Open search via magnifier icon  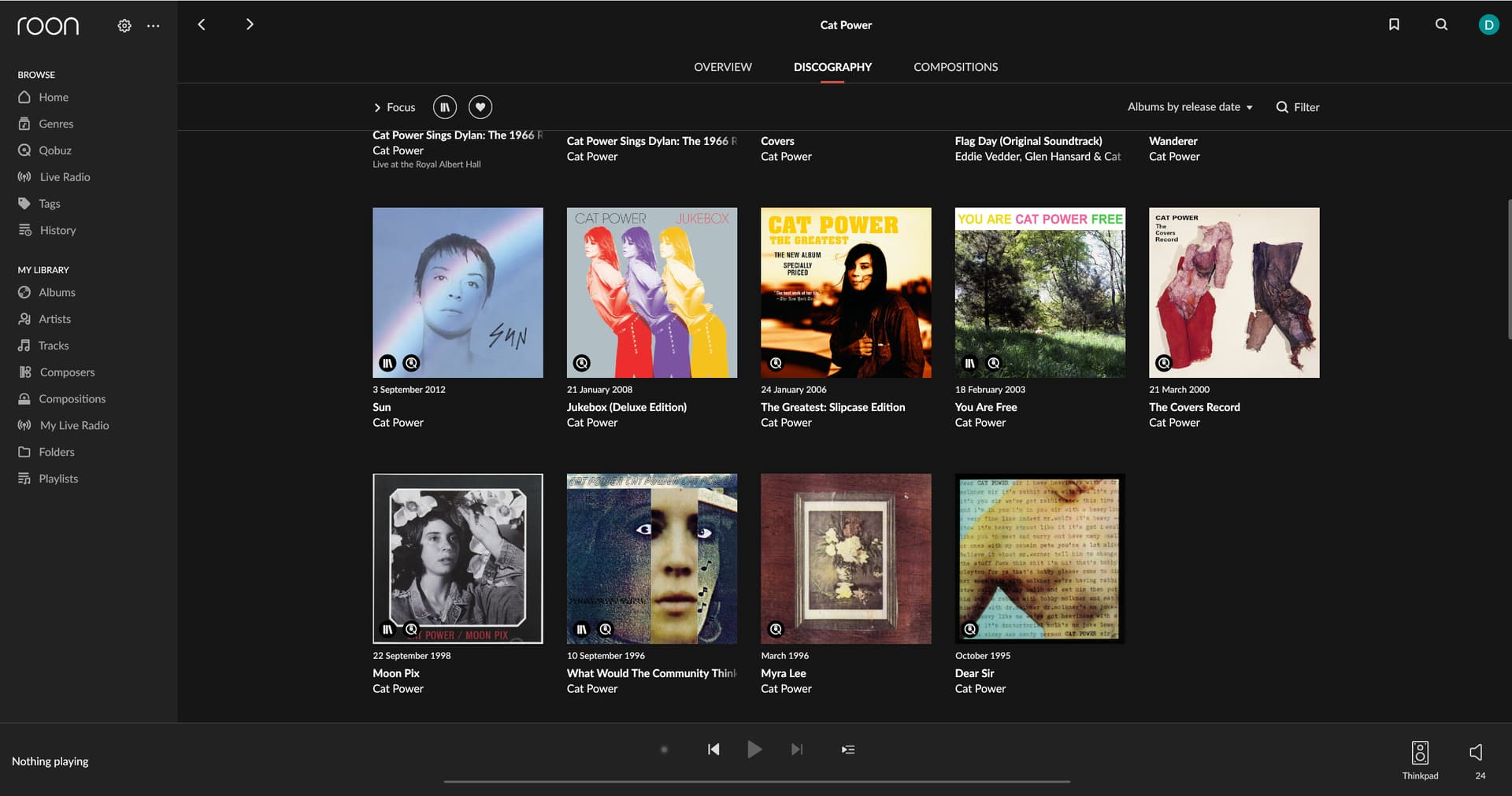[x=1441, y=24]
